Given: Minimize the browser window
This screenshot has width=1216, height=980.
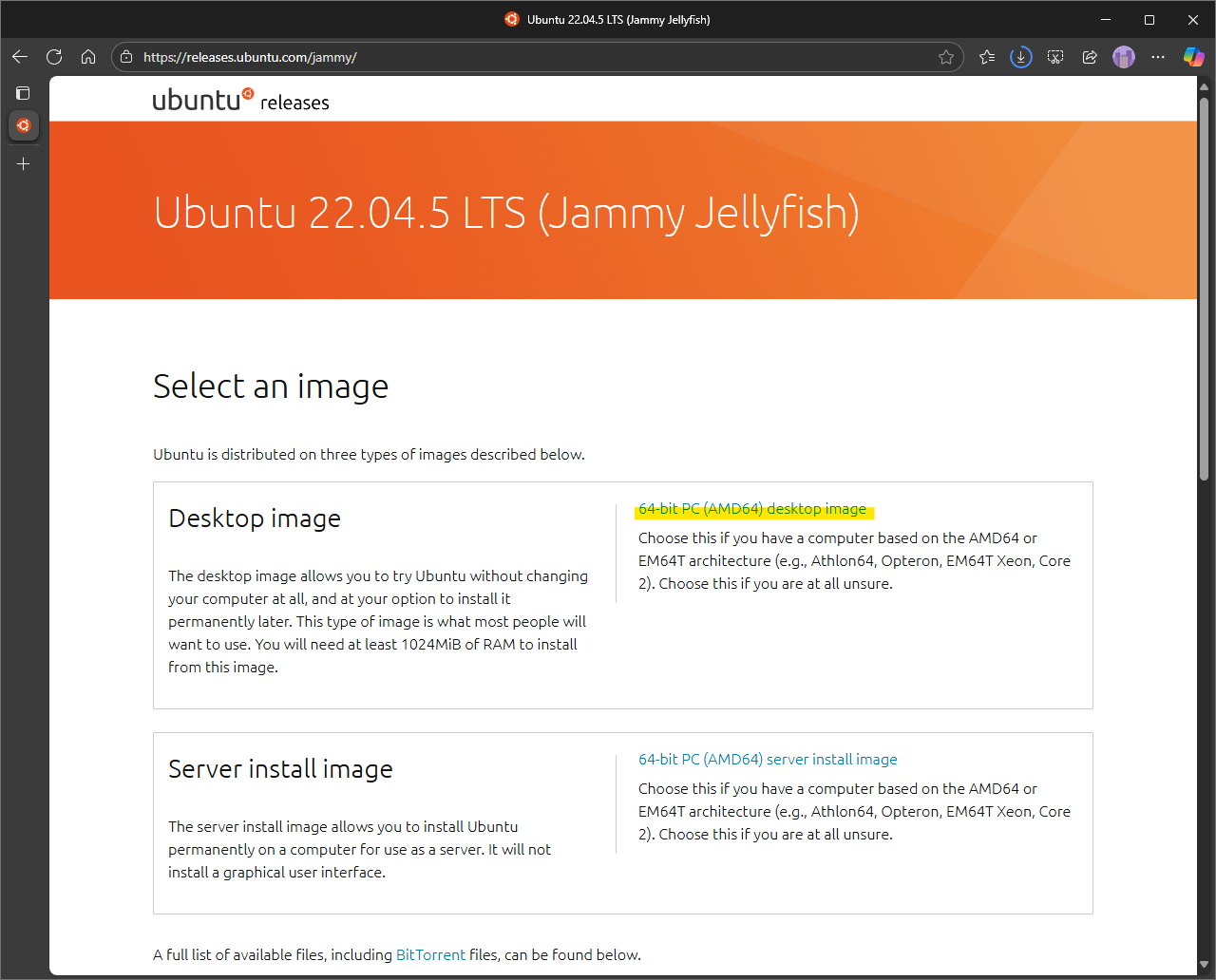Looking at the screenshot, I should 1106,19.
